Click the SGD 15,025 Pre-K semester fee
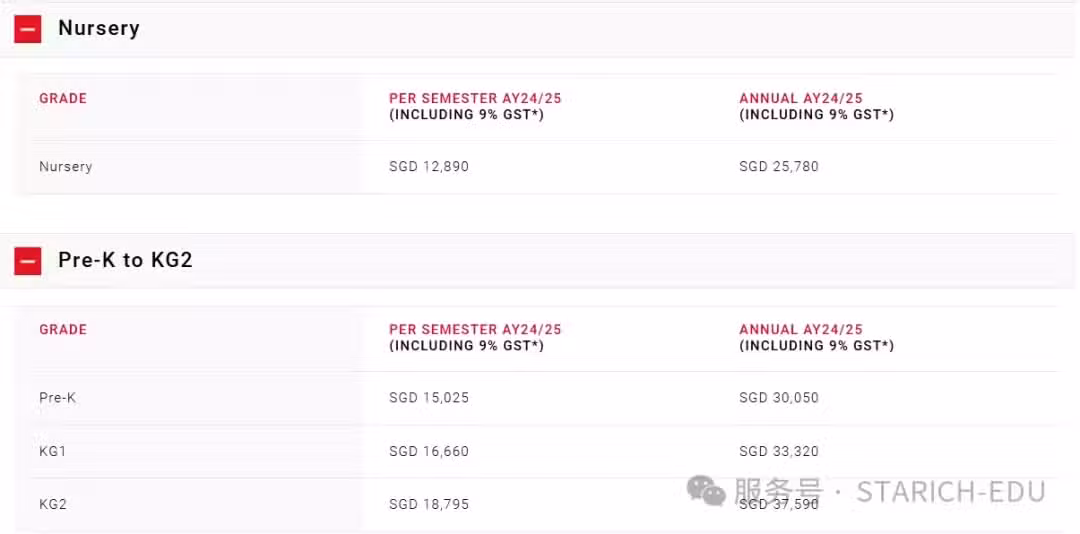Screen dimensions: 1080x534 point(429,398)
